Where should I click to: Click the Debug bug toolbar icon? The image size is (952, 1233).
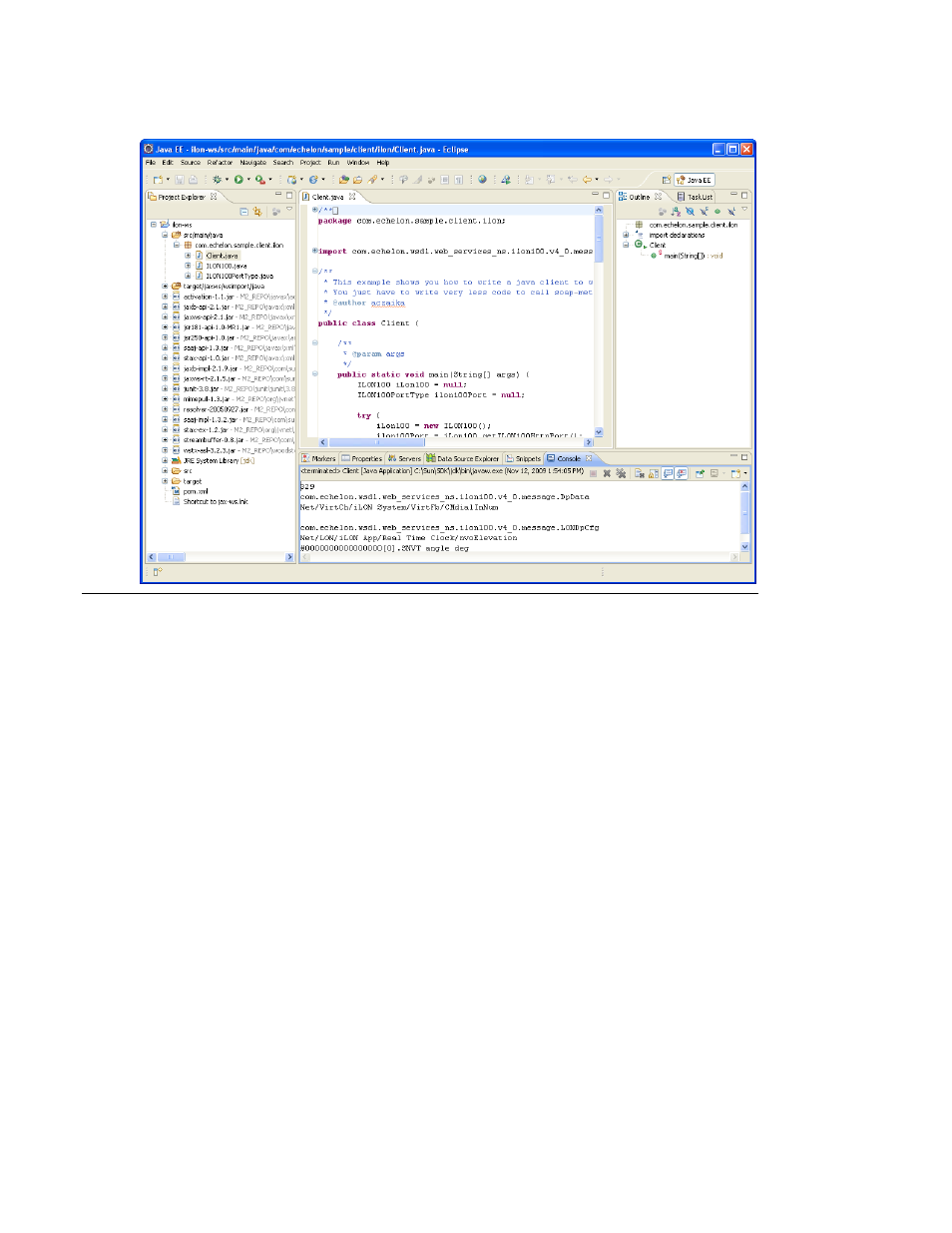pyautogui.click(x=217, y=180)
